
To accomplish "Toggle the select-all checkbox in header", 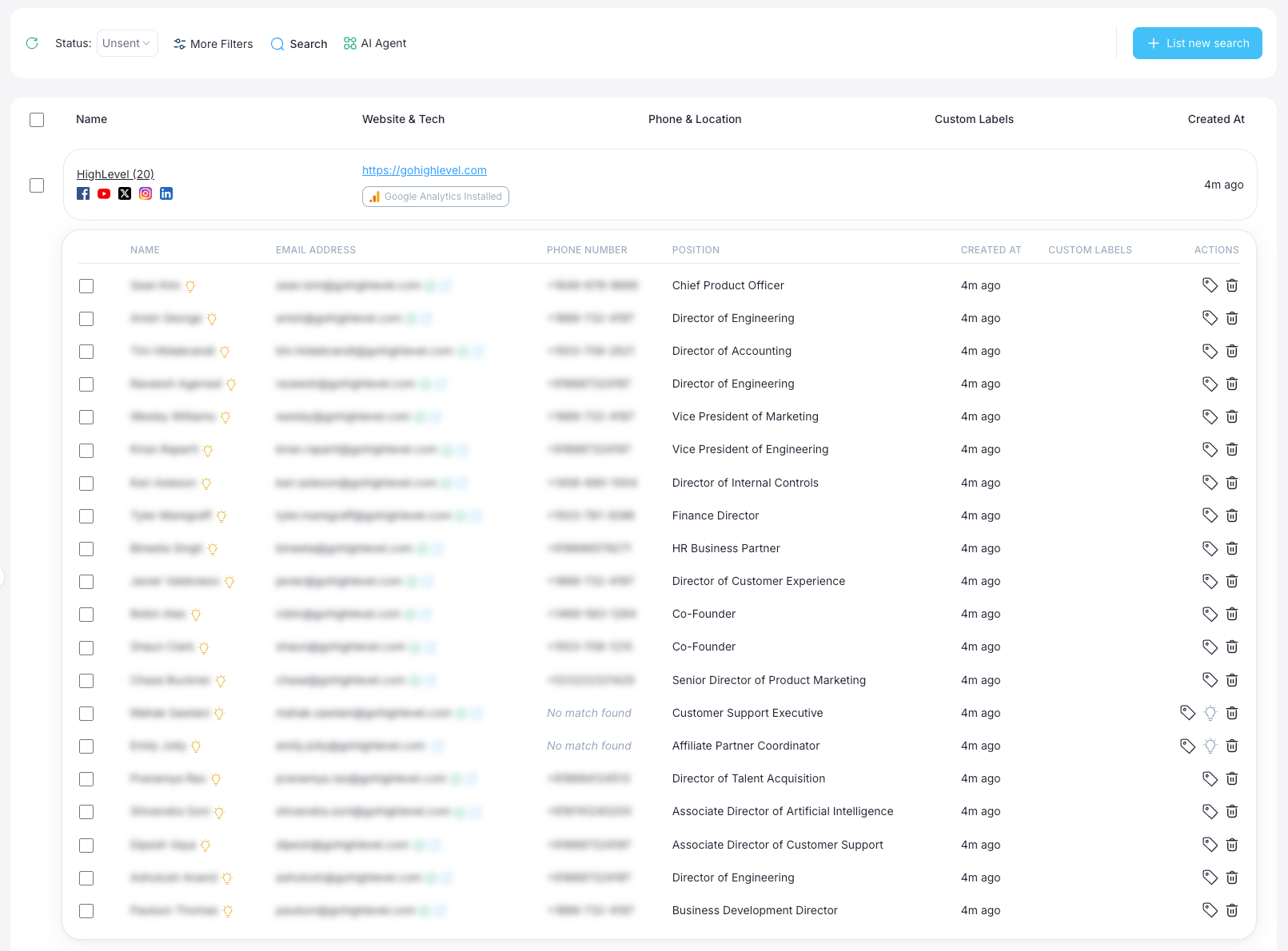I will (37, 120).
